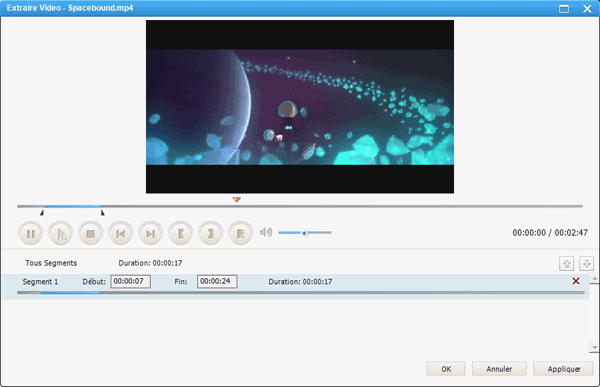Image resolution: width=600 pixels, height=387 pixels.
Task: Edit the Début time field
Action: pyautogui.click(x=130, y=281)
